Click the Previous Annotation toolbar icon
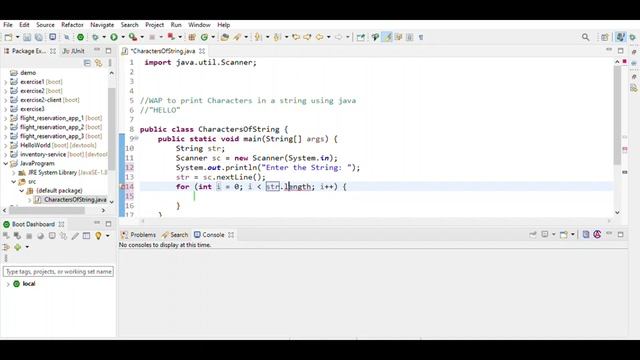The height and width of the screenshot is (360, 640). pyautogui.click(x=277, y=37)
